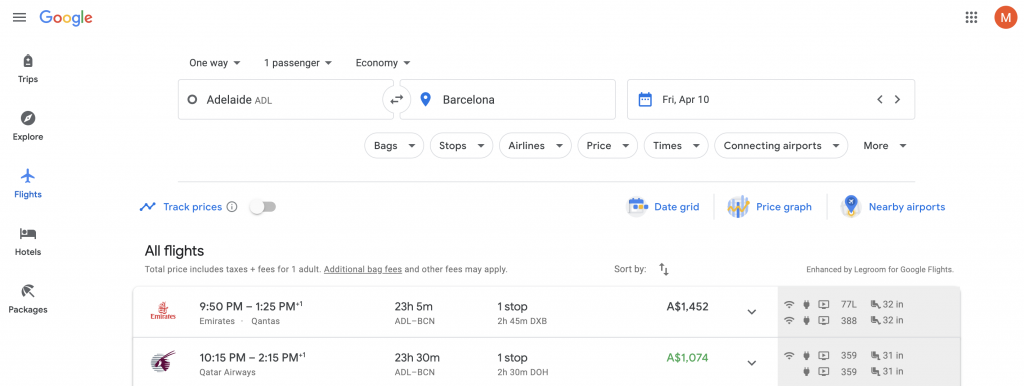
Task: Click the Qatar Airways logo
Action: [x=163, y=362]
